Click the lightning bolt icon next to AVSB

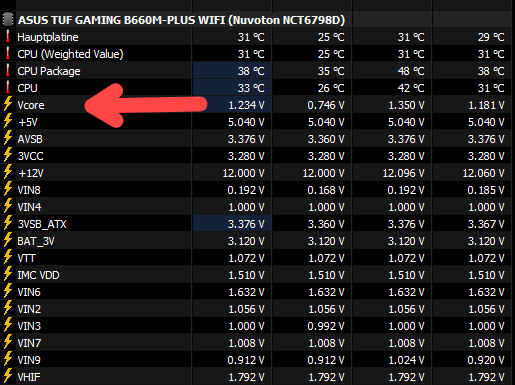pyautogui.click(x=8, y=139)
